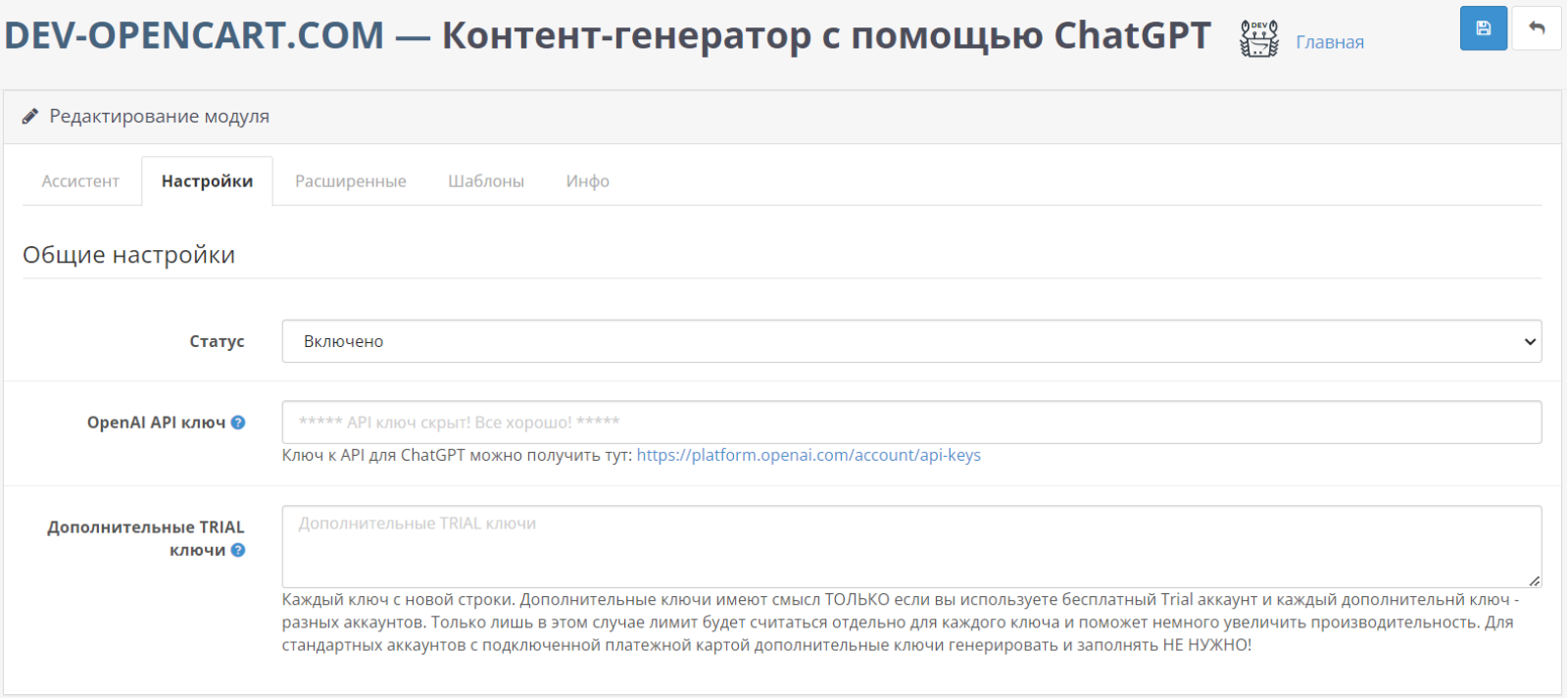Open the Инфо tab
Image resolution: width=1568 pixels, height=699 pixels.
tap(588, 181)
